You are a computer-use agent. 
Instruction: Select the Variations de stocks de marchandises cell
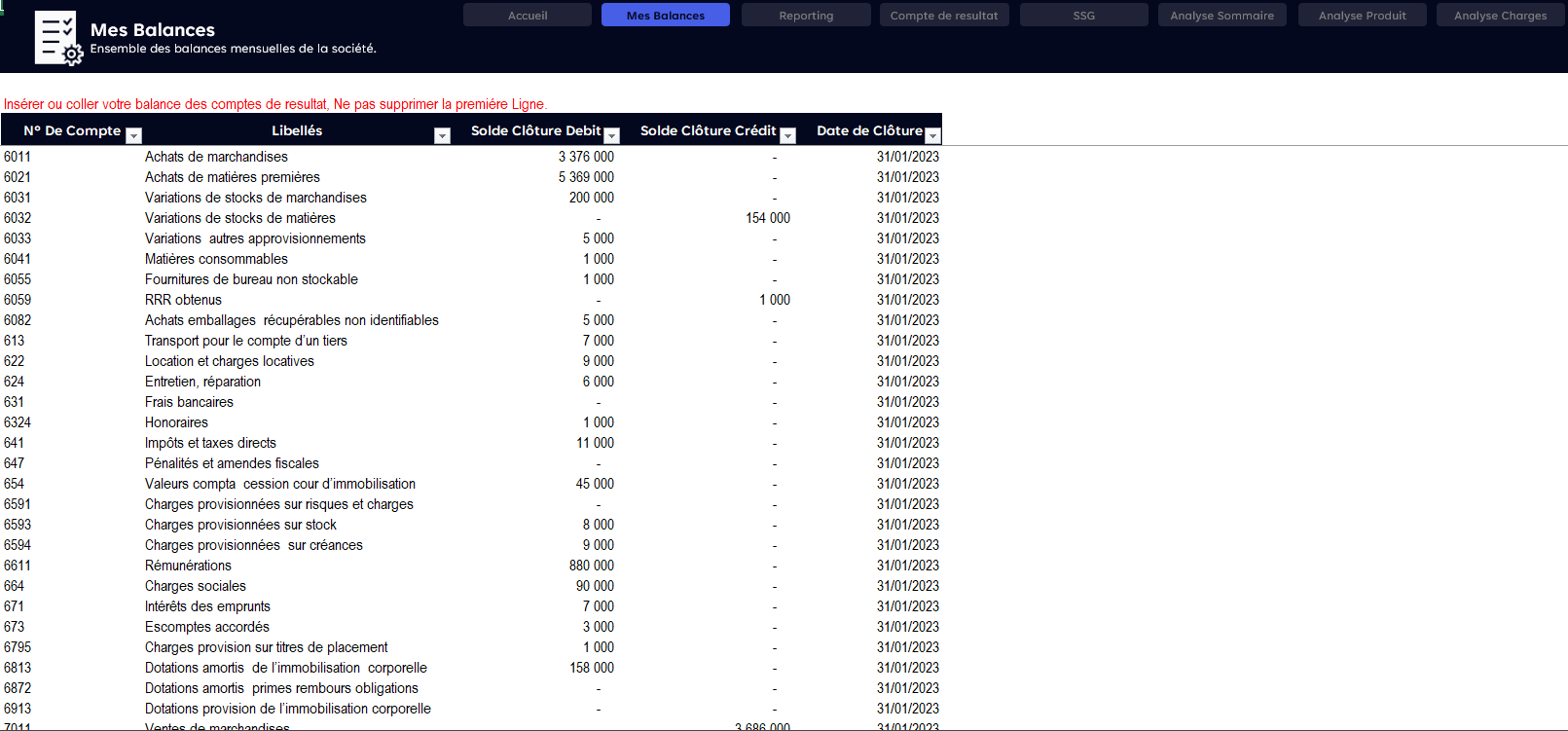point(256,198)
